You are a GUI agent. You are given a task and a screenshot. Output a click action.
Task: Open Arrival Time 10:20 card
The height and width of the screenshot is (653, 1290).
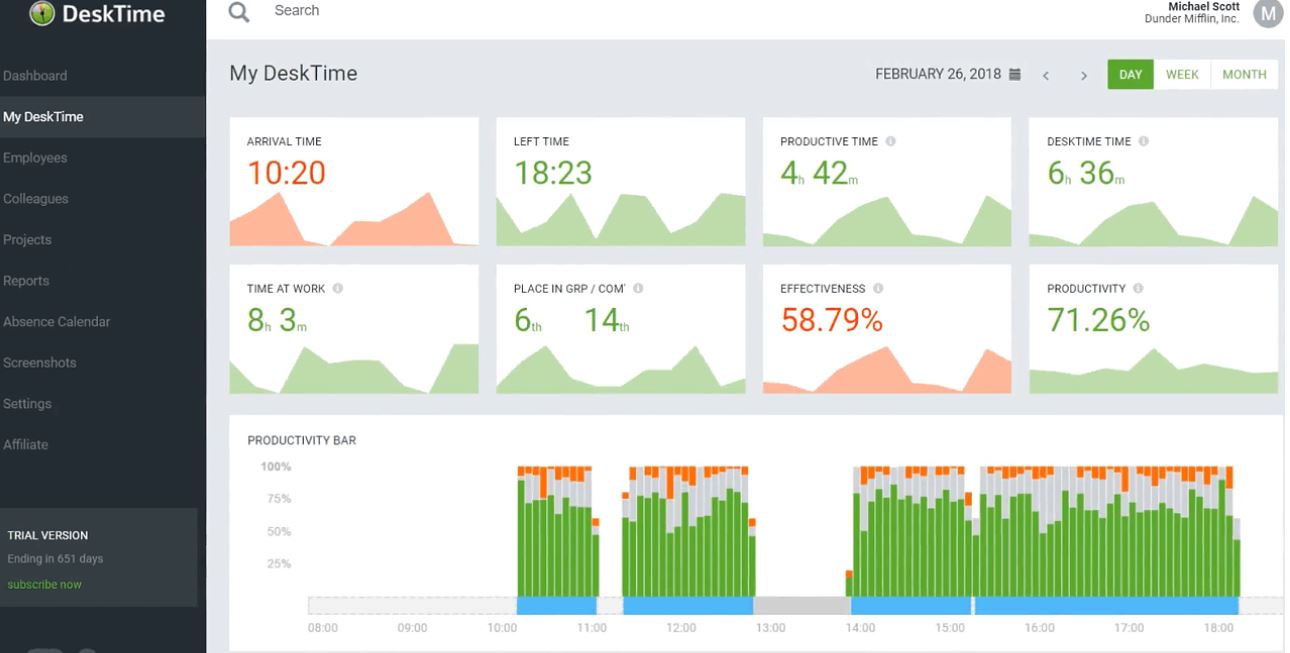coord(354,182)
